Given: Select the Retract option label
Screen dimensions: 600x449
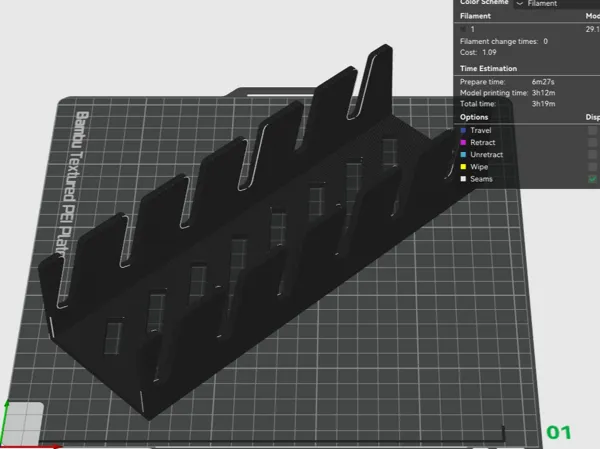Looking at the screenshot, I should [483, 142].
